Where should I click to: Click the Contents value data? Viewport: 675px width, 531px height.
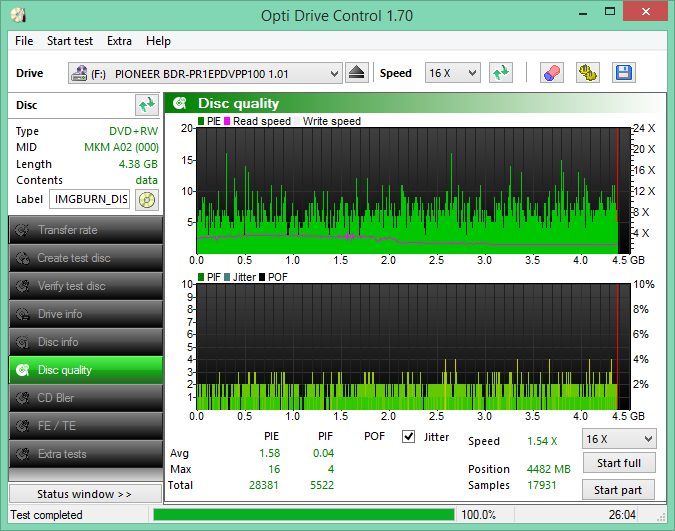(146, 180)
